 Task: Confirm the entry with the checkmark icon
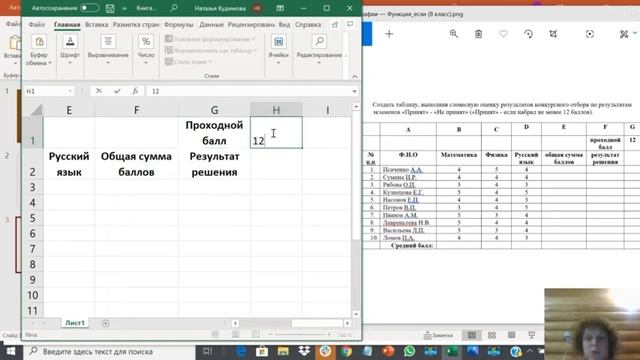(117, 91)
